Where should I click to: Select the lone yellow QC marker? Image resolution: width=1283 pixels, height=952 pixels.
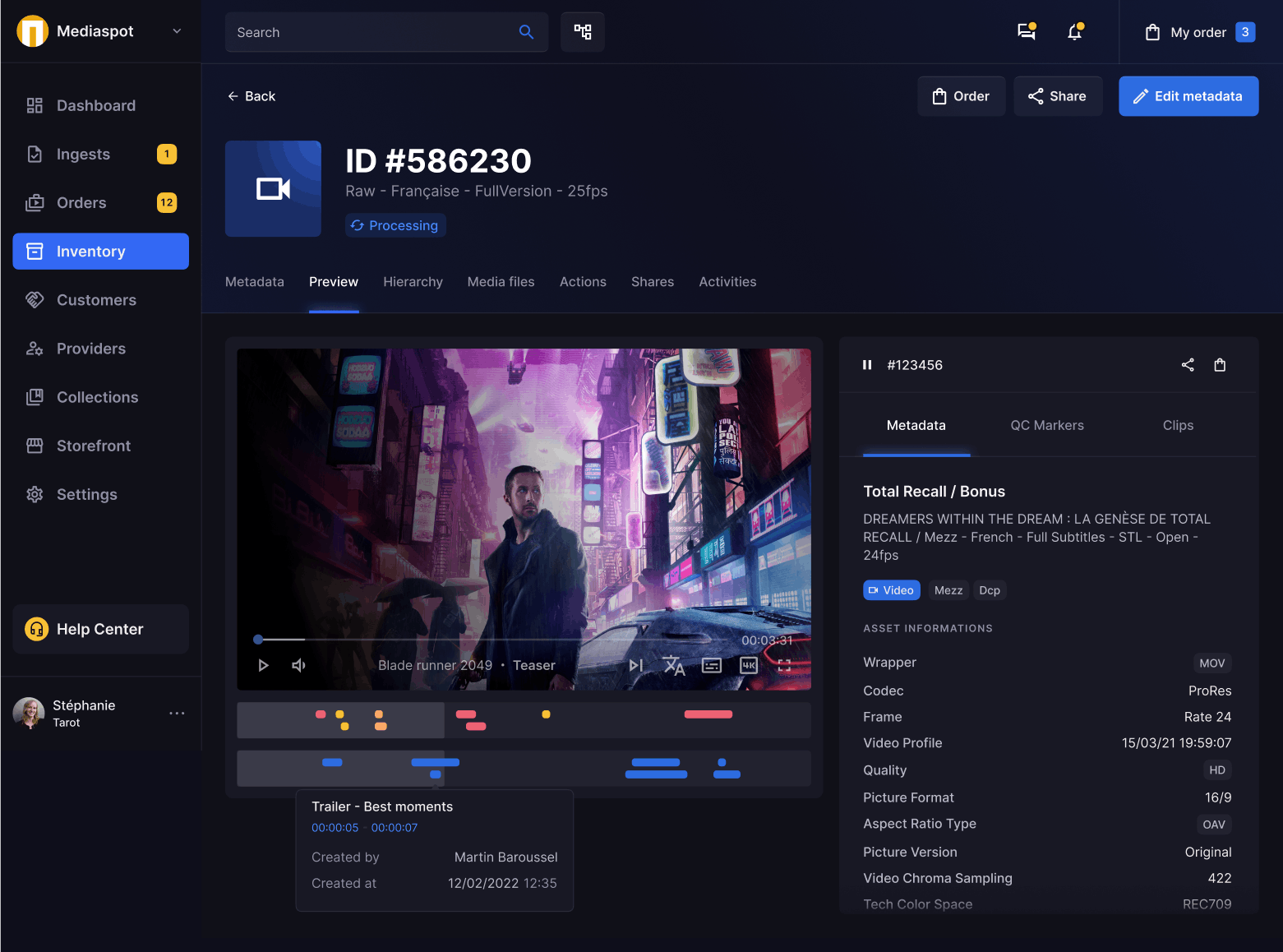[x=546, y=714]
